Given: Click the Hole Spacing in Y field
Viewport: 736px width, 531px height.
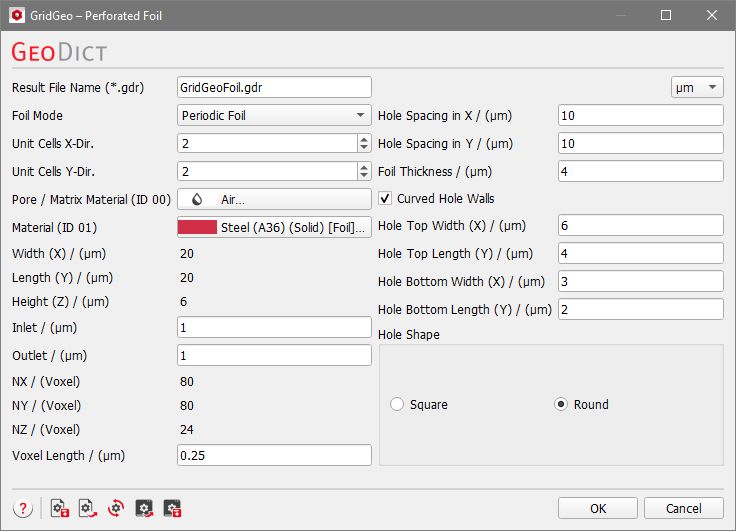Looking at the screenshot, I should click(x=641, y=143).
